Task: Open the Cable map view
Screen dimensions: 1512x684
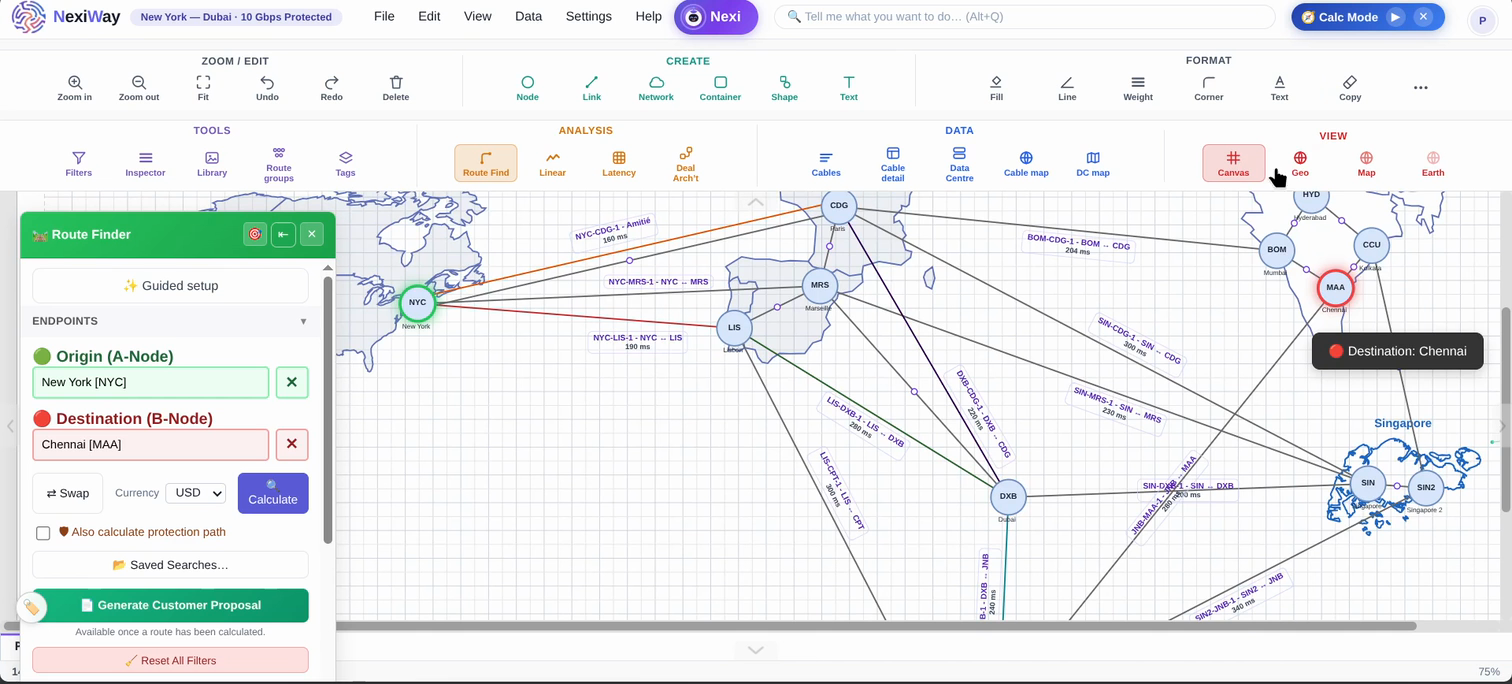Action: pos(1026,164)
